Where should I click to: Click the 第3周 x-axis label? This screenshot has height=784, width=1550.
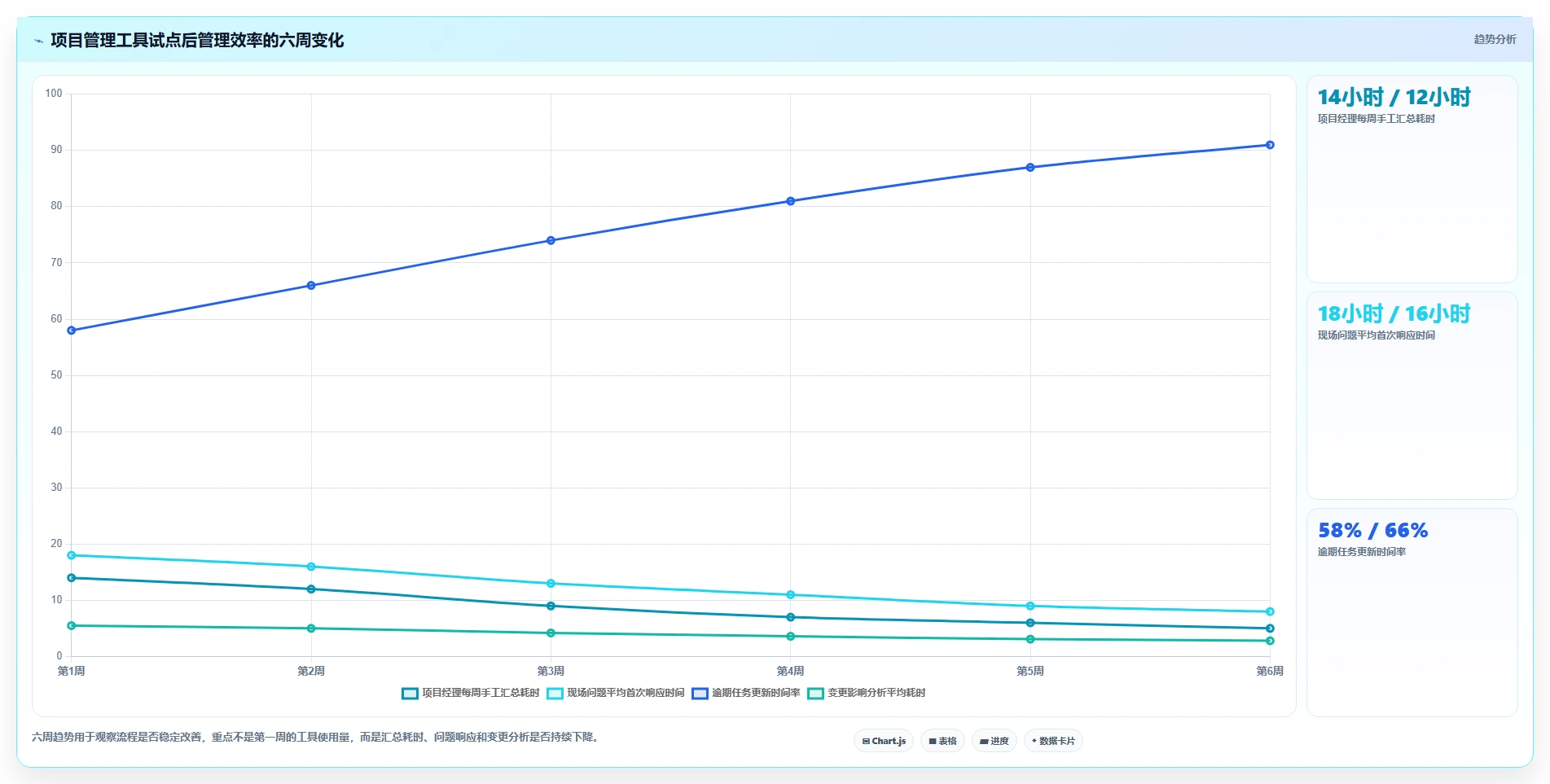point(551,671)
